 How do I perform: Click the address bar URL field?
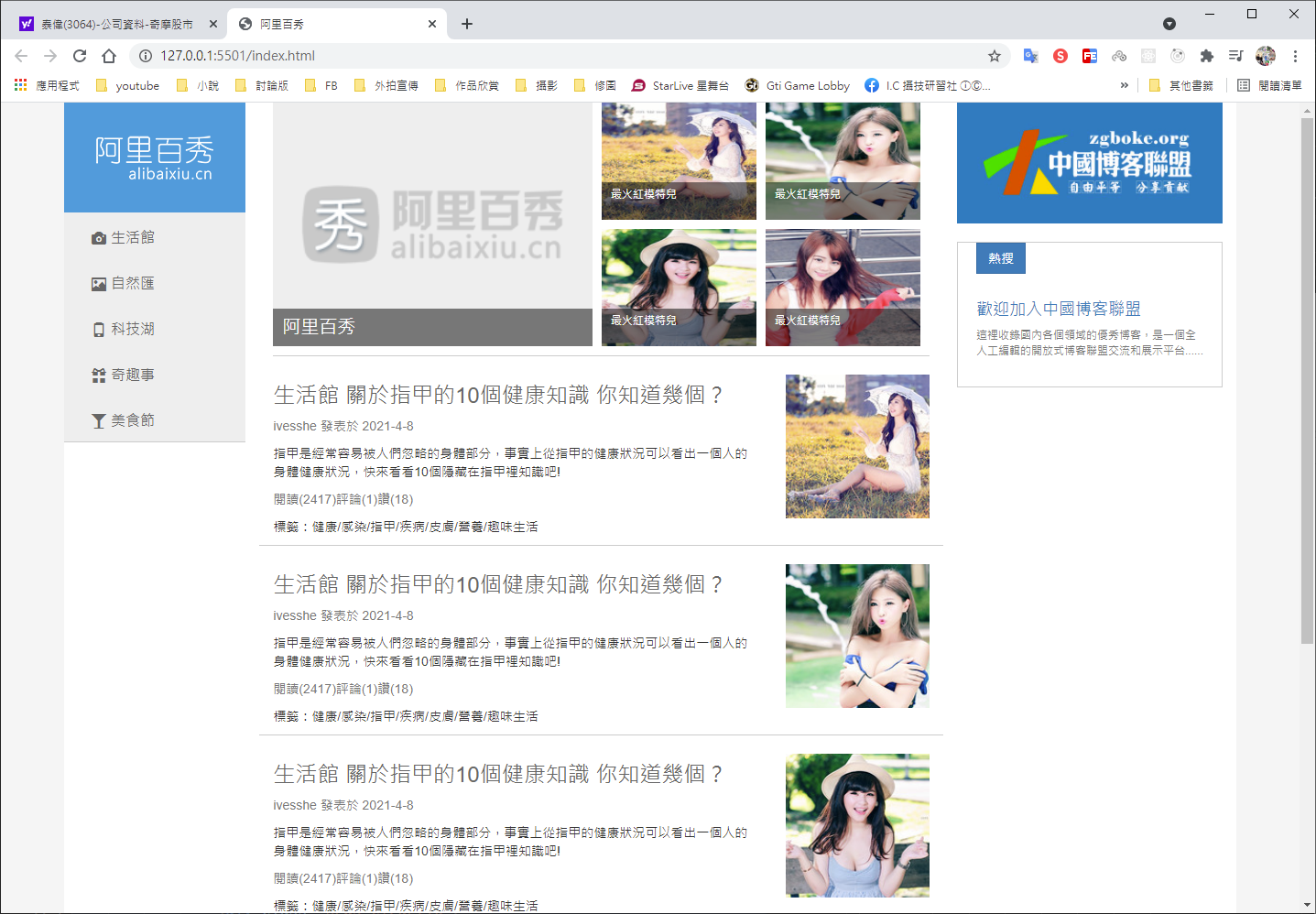coord(568,56)
